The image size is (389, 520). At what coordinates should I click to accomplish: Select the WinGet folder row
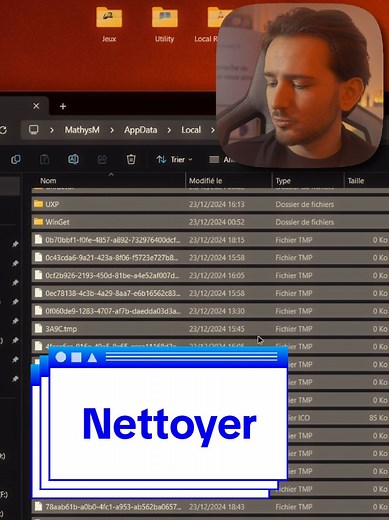pyautogui.click(x=210, y=222)
